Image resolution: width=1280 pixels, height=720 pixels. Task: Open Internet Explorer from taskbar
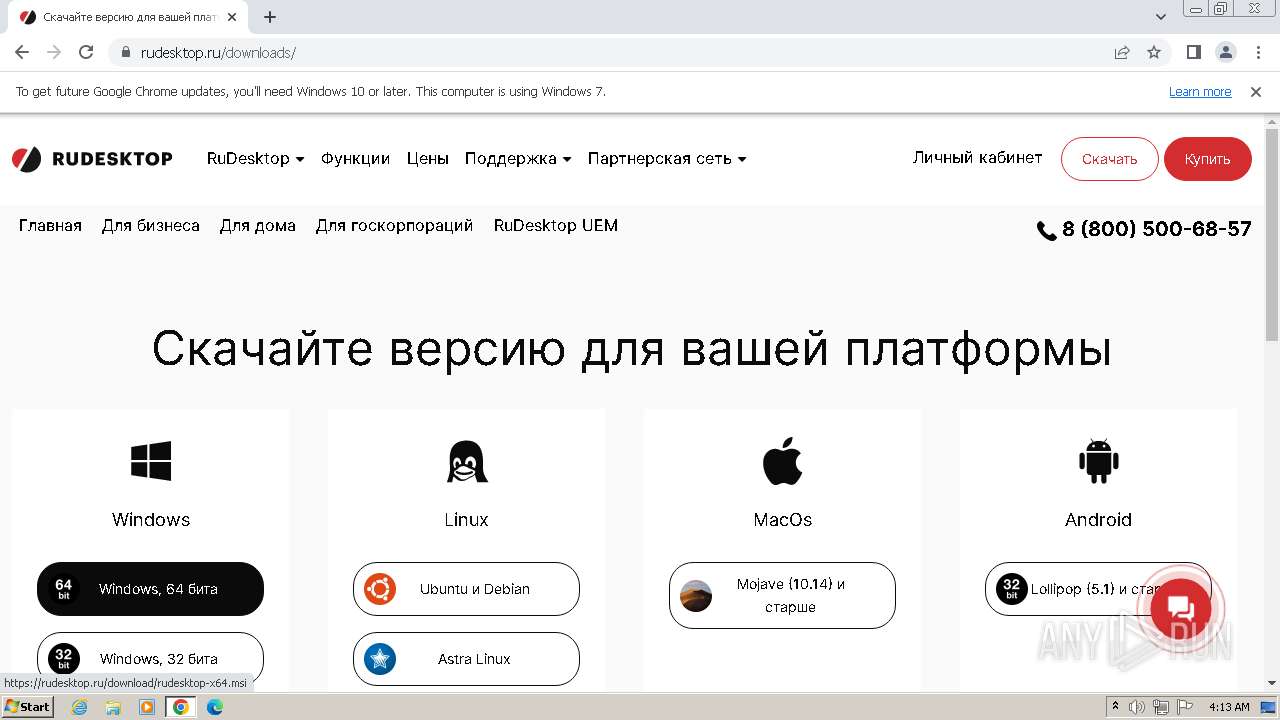(x=79, y=707)
